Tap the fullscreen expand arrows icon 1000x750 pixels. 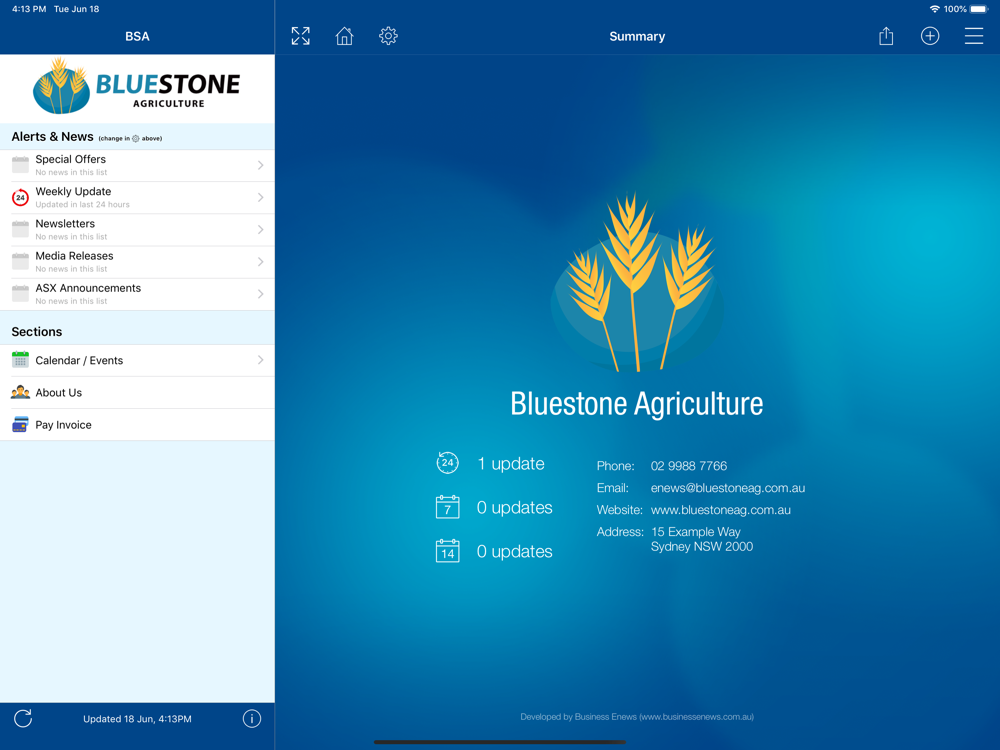coord(300,36)
